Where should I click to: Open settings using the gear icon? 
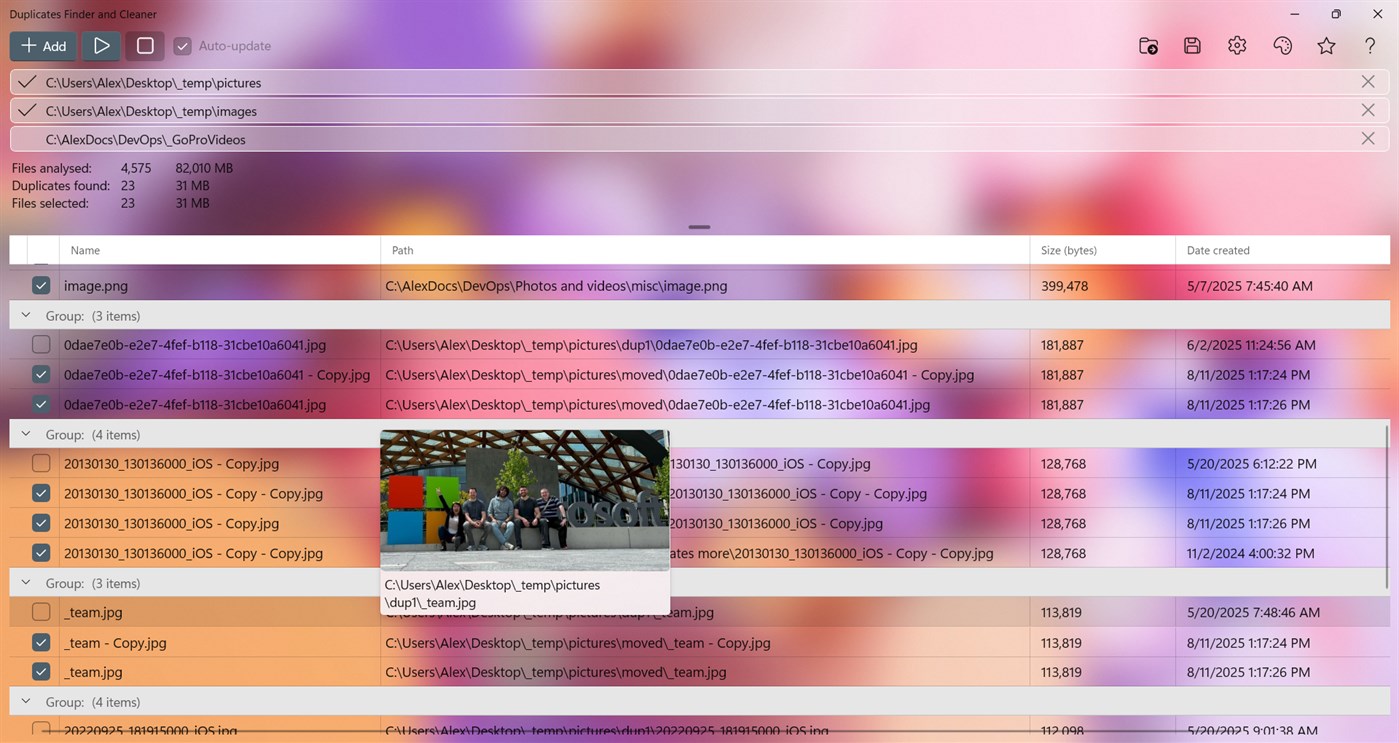[x=1237, y=45]
